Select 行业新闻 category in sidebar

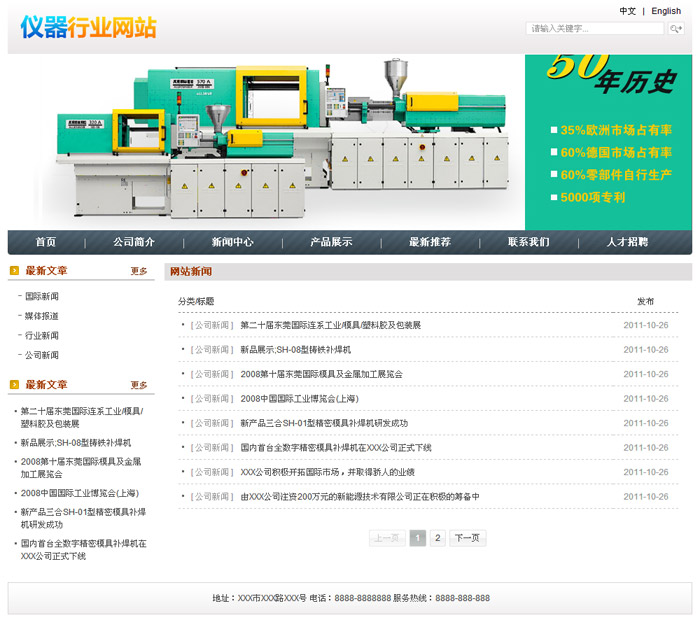point(42,336)
